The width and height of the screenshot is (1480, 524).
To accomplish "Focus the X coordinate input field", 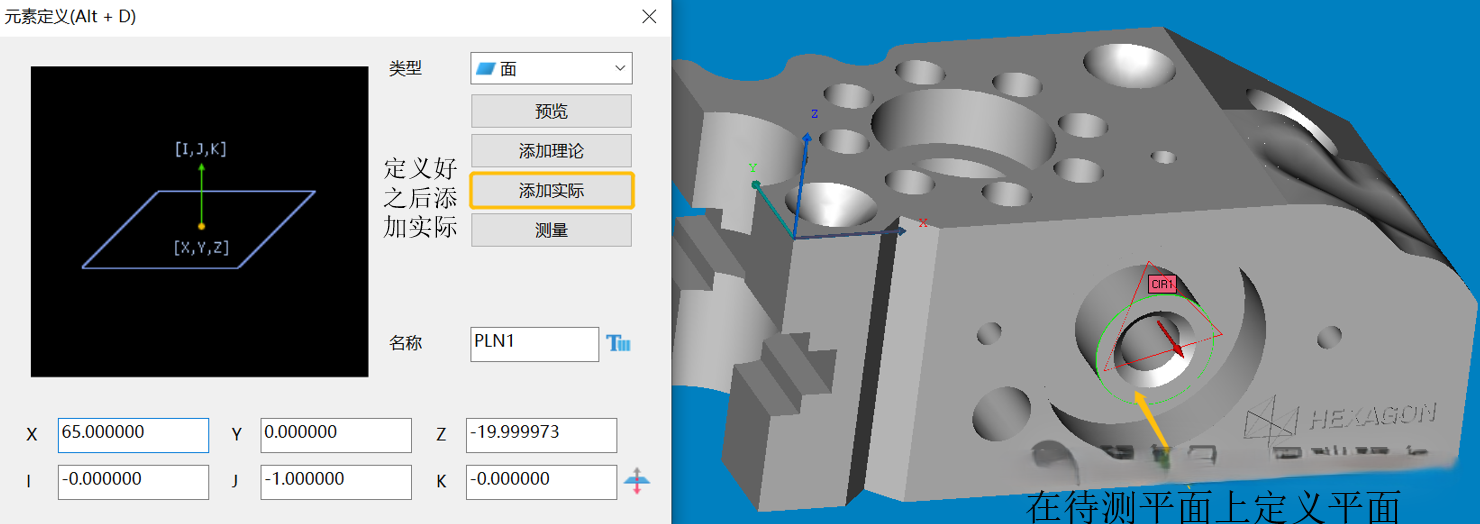I will [133, 434].
